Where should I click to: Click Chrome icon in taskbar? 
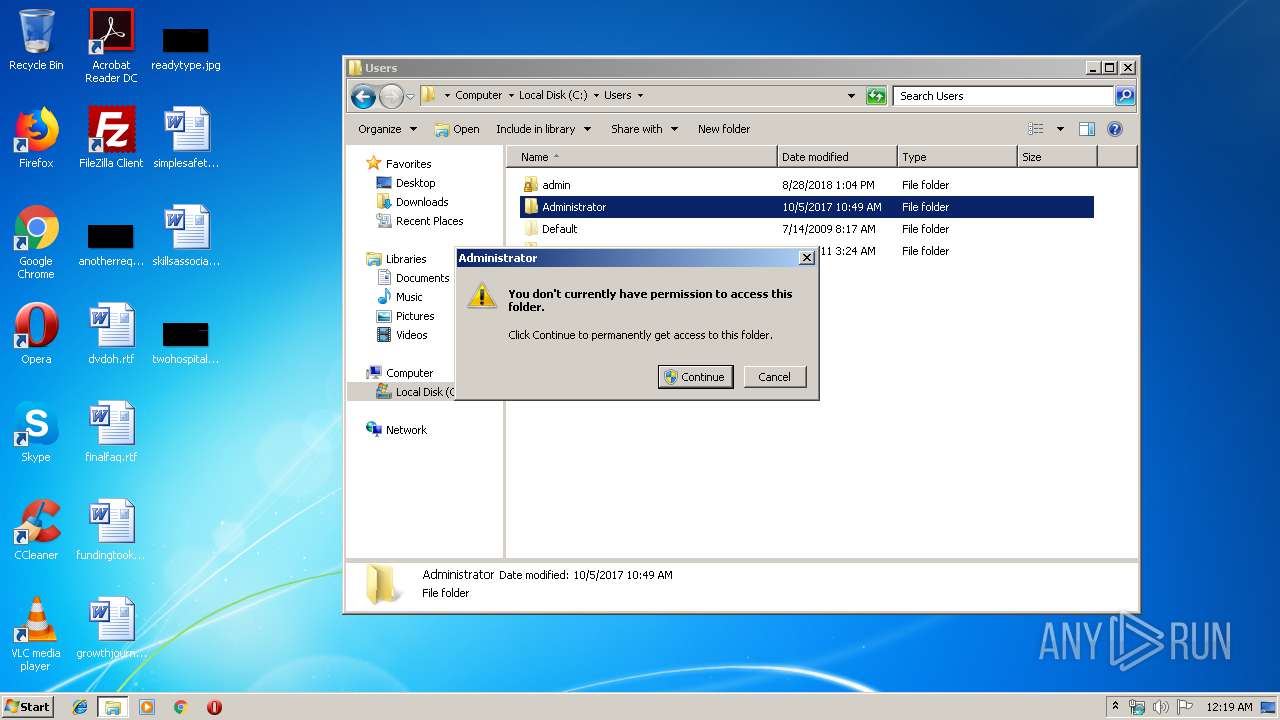(x=180, y=707)
